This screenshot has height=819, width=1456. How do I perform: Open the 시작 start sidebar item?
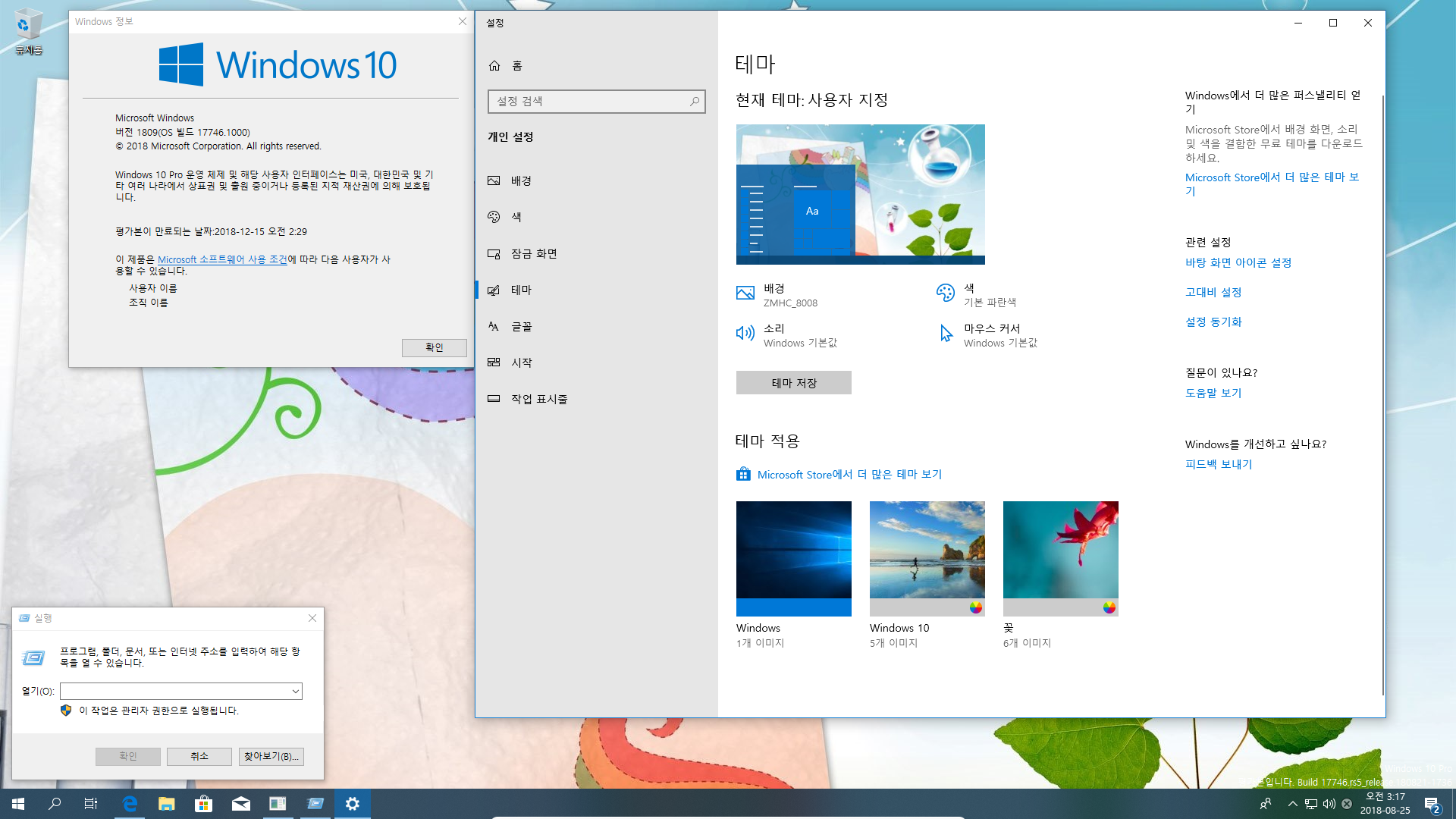[596, 362]
